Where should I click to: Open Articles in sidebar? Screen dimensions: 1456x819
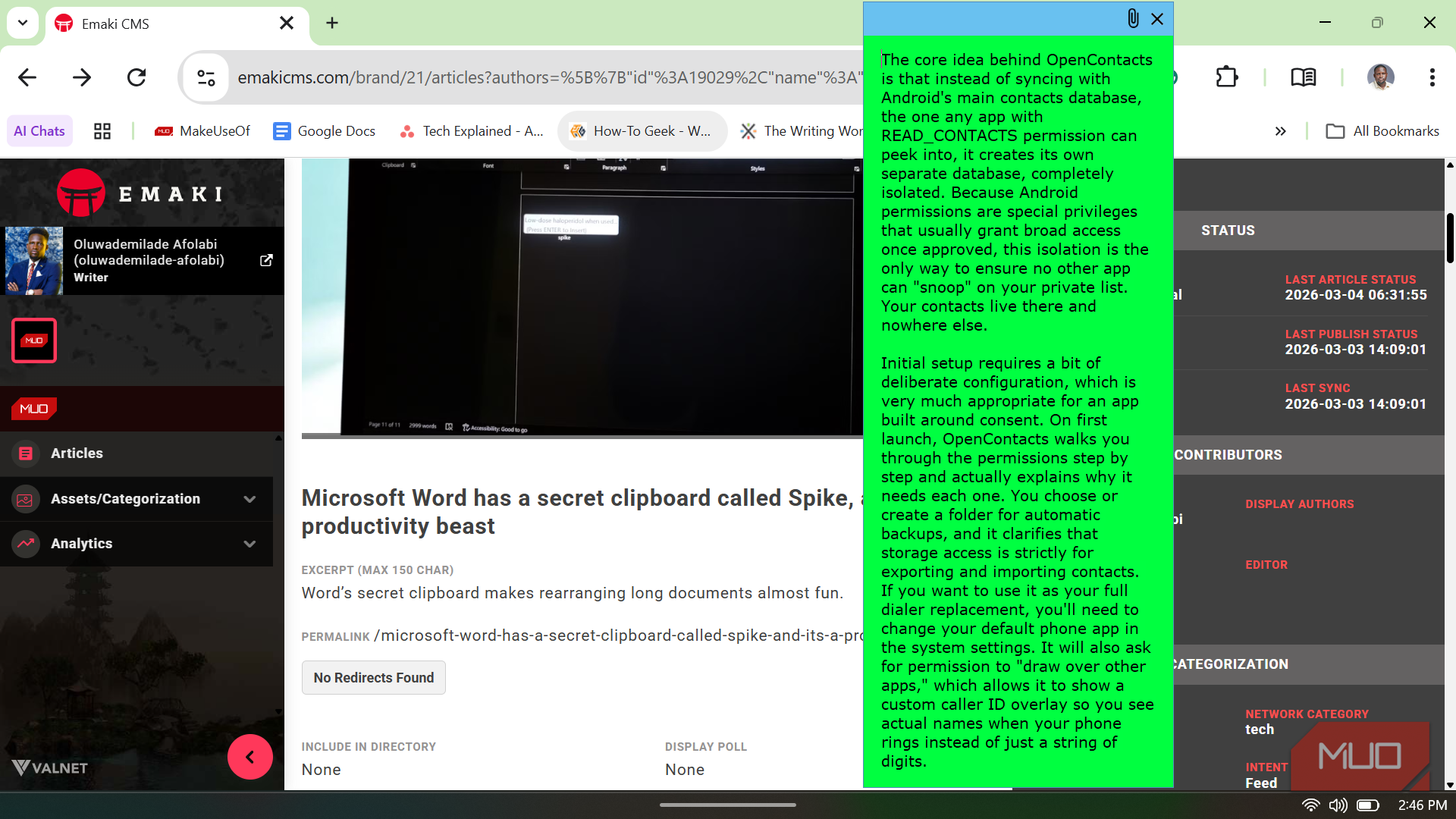[x=136, y=453]
